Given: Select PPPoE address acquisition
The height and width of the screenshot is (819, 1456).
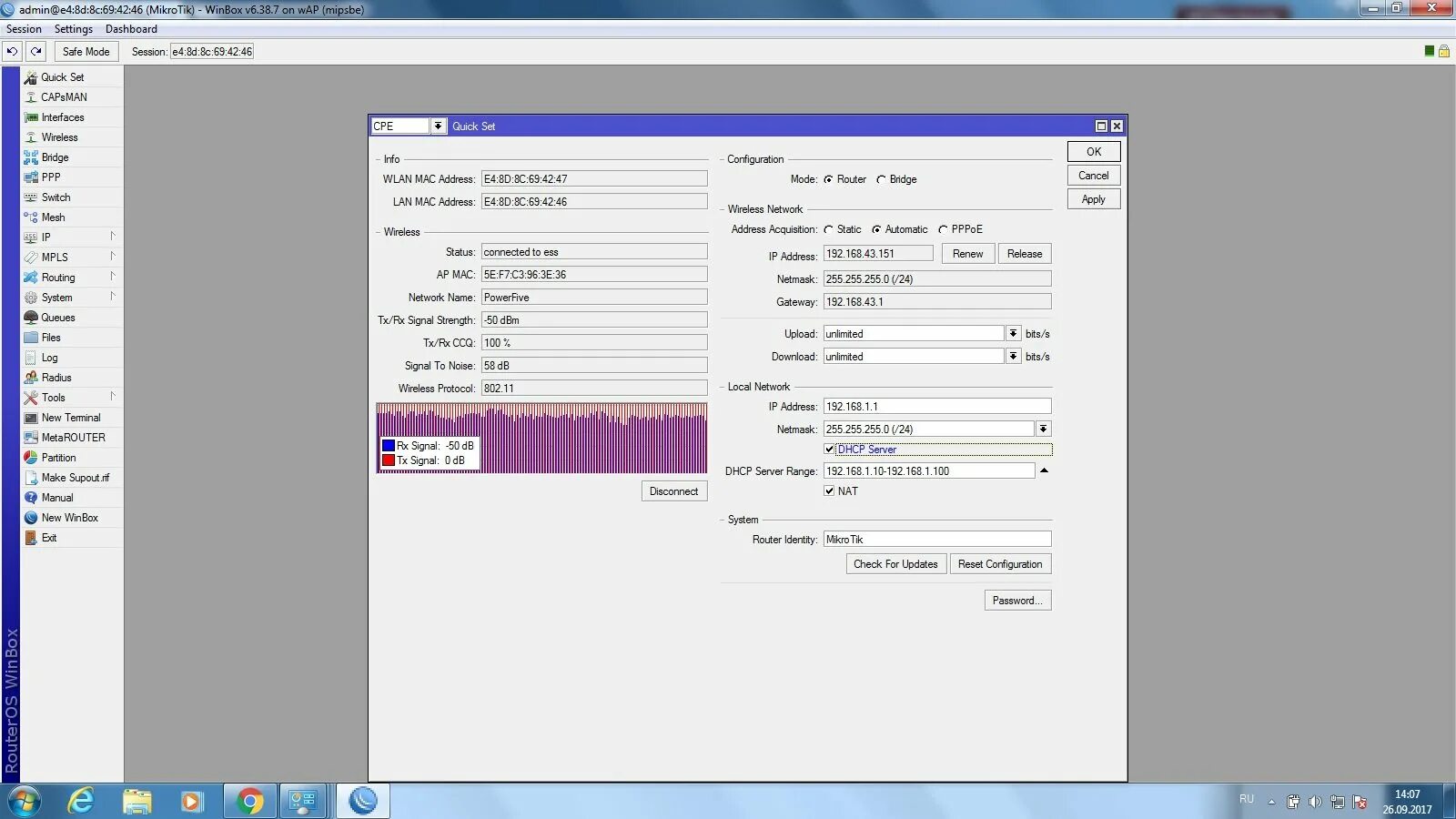Looking at the screenshot, I should [x=943, y=229].
